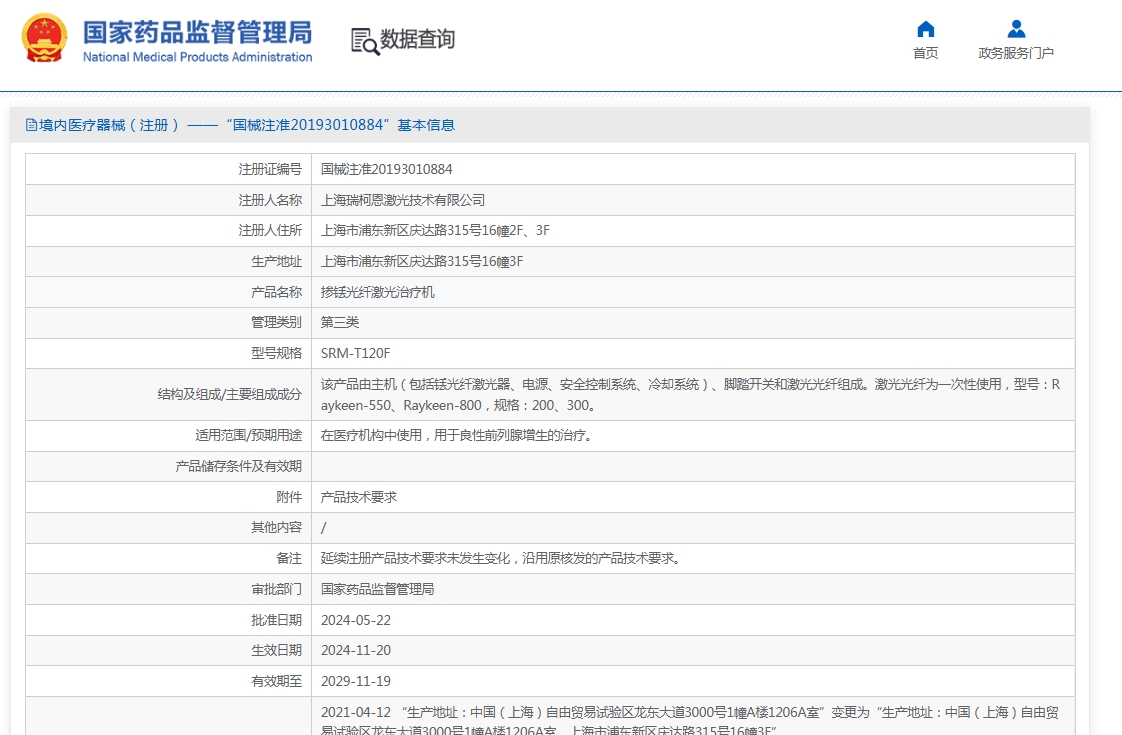Click the 数据查询 heading text

coord(417,39)
